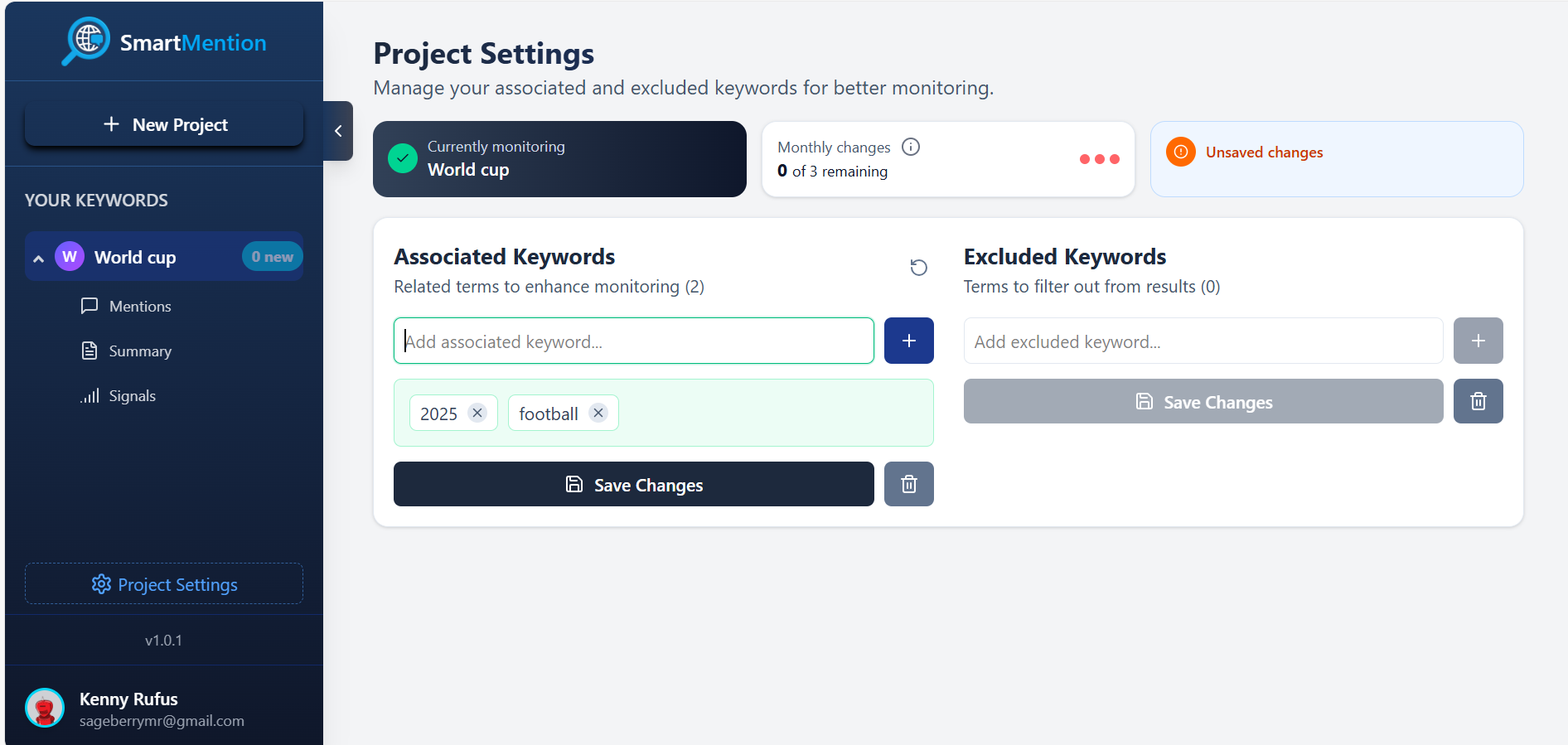This screenshot has height=745, width=1568.
Task: Save changes for associated keywords
Action: tap(633, 485)
